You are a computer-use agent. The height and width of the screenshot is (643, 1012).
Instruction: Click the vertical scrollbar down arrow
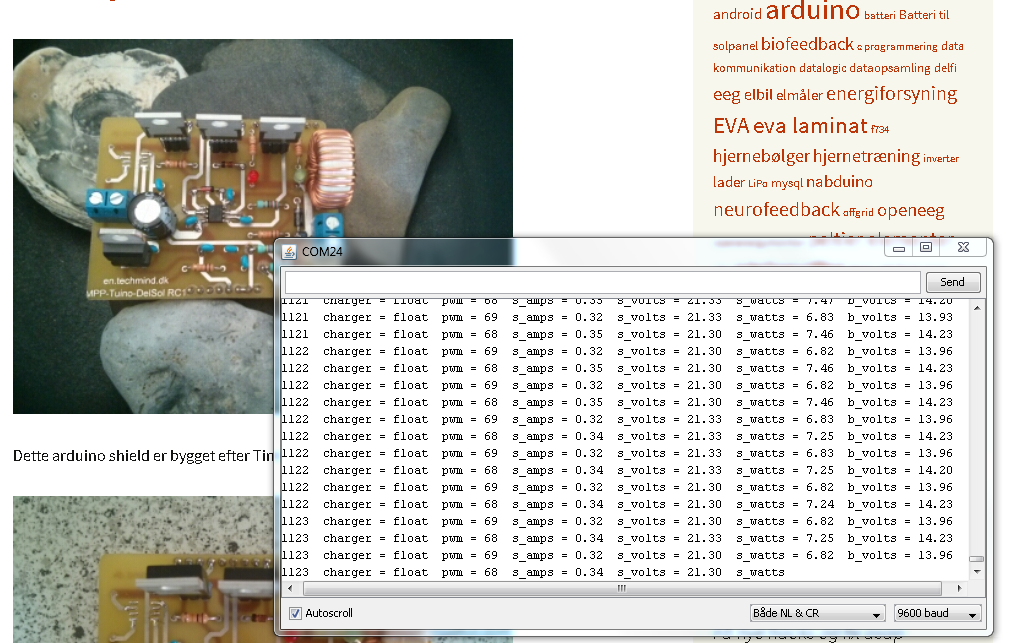click(x=977, y=571)
